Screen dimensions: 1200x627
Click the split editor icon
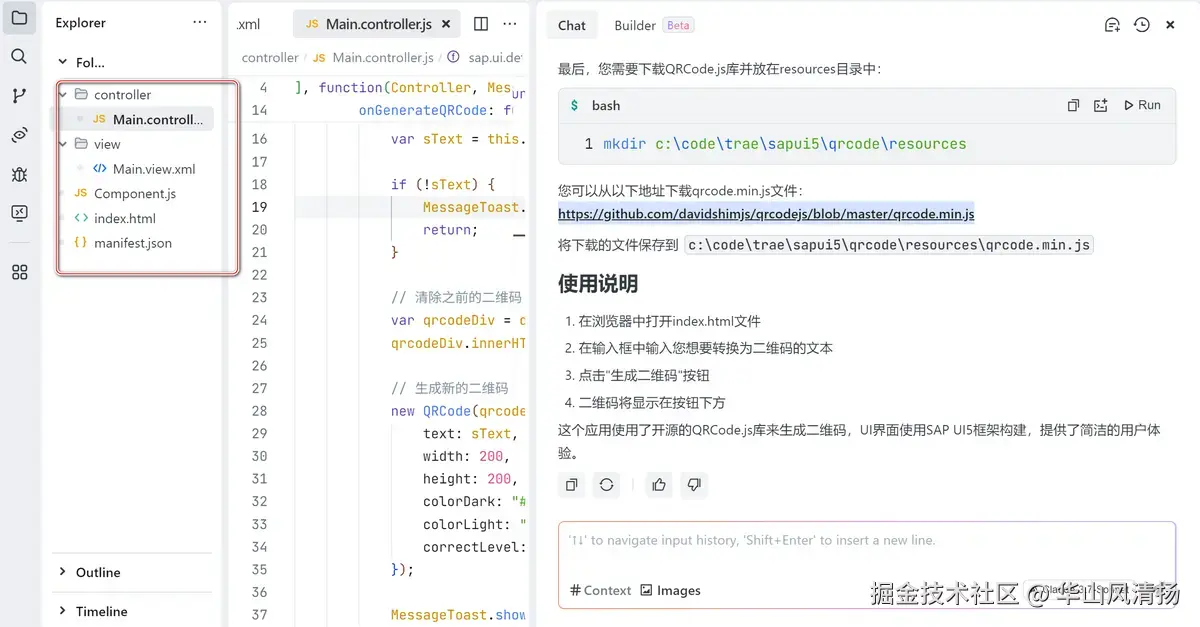(481, 24)
